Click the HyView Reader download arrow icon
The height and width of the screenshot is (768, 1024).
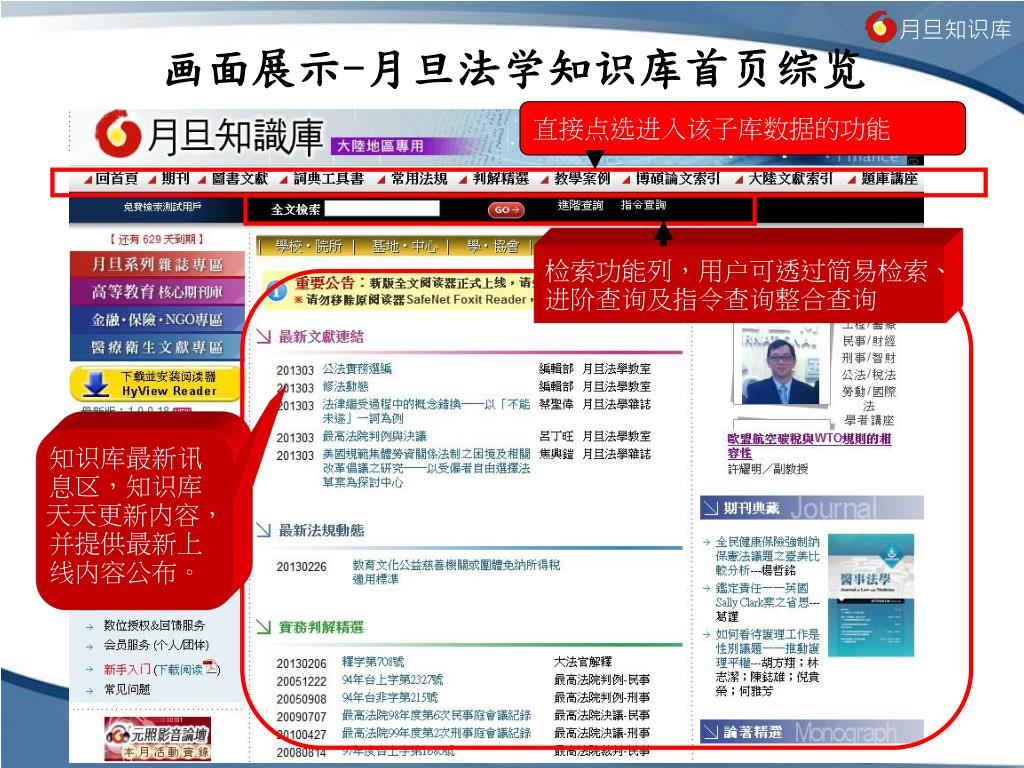[95, 384]
